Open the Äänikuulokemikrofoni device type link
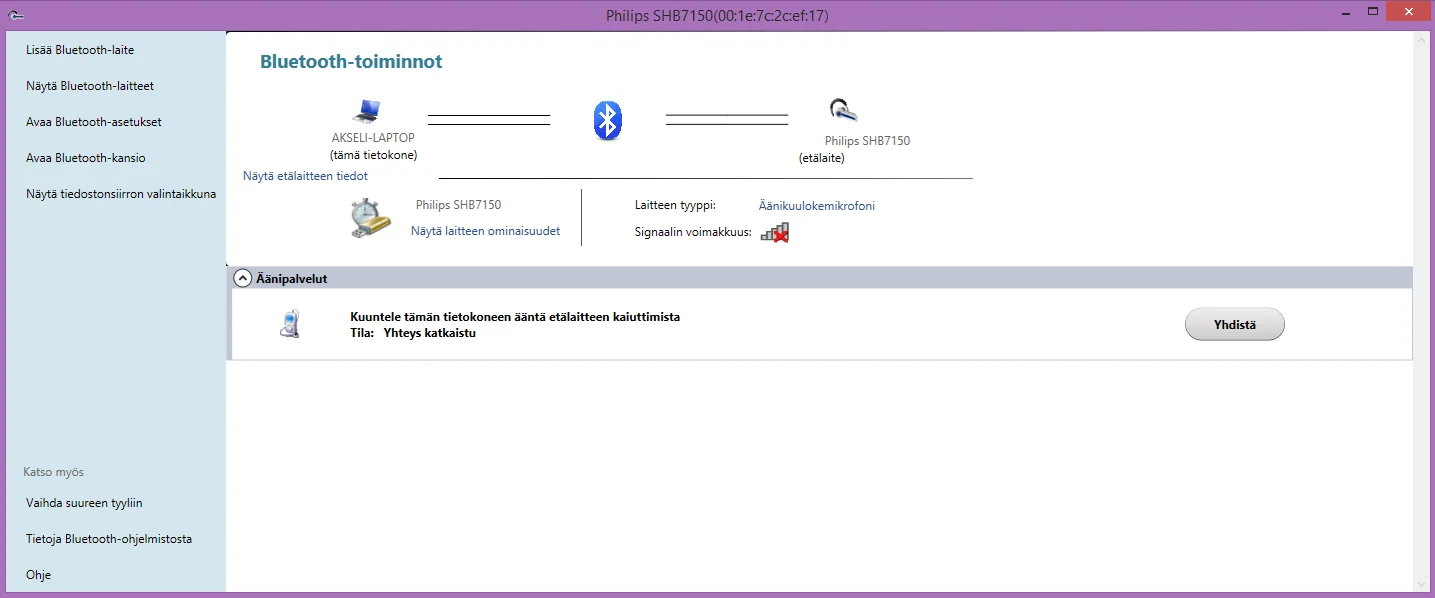Viewport: 1435px width, 598px height. coord(816,206)
